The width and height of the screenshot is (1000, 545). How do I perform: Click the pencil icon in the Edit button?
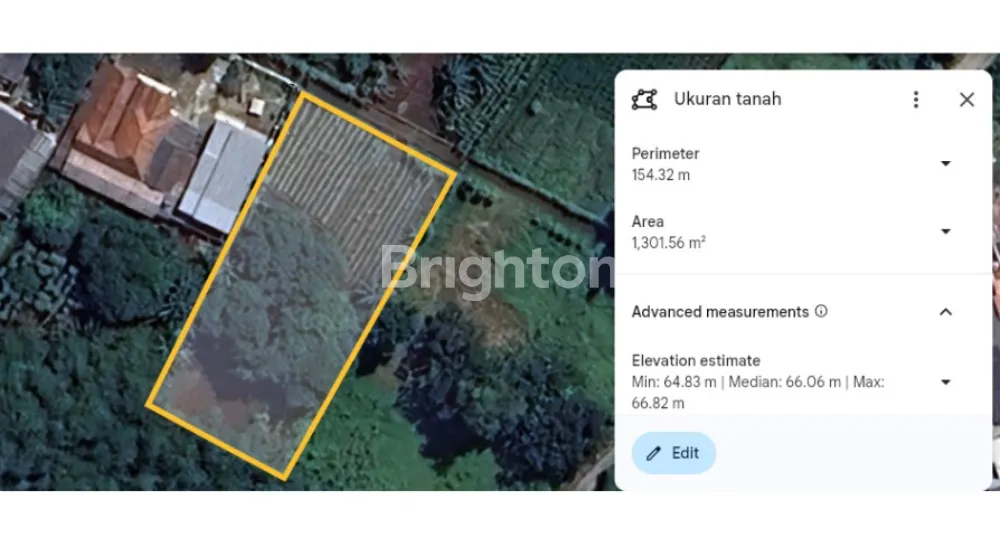click(654, 453)
